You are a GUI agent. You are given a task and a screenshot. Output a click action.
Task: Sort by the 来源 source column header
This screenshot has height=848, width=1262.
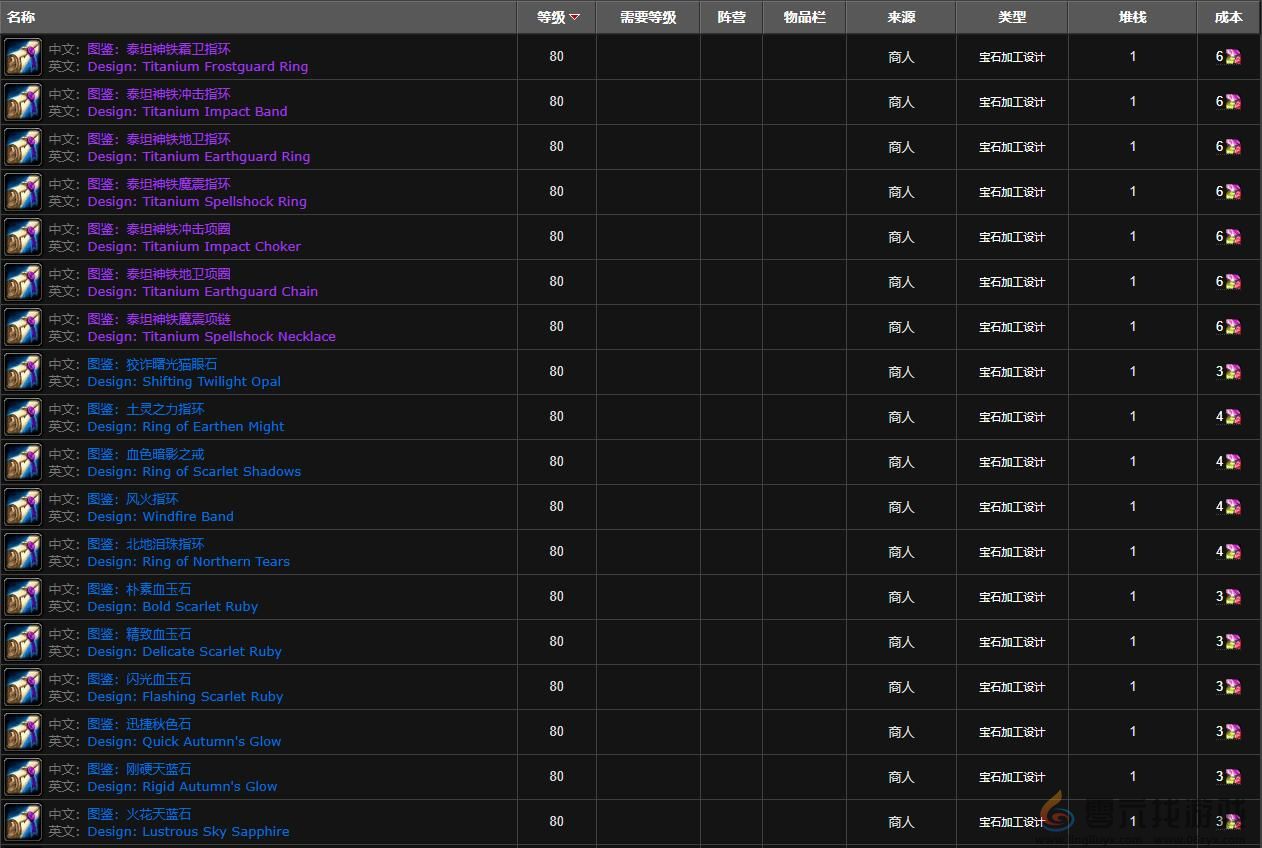[901, 17]
